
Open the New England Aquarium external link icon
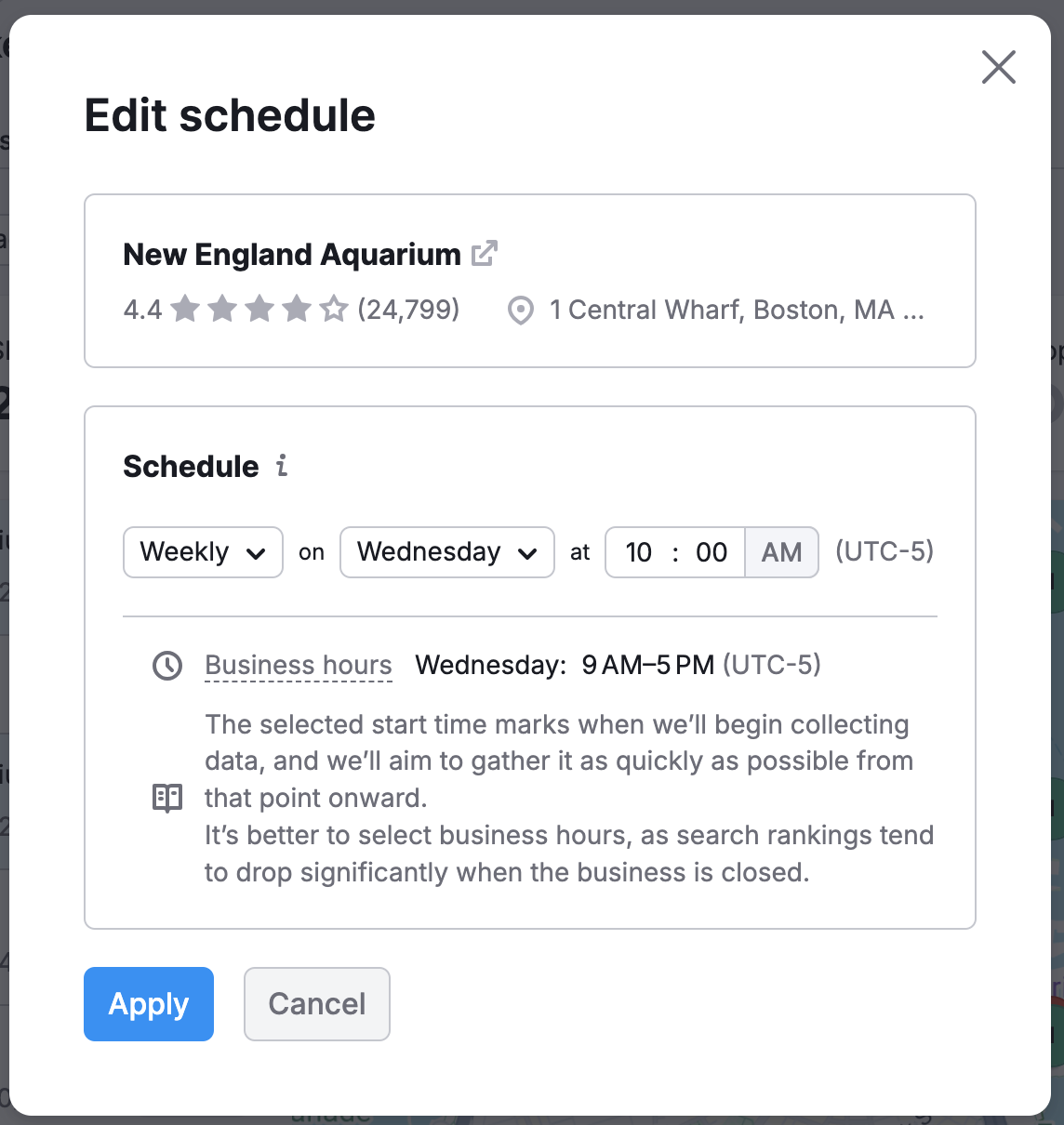(485, 253)
